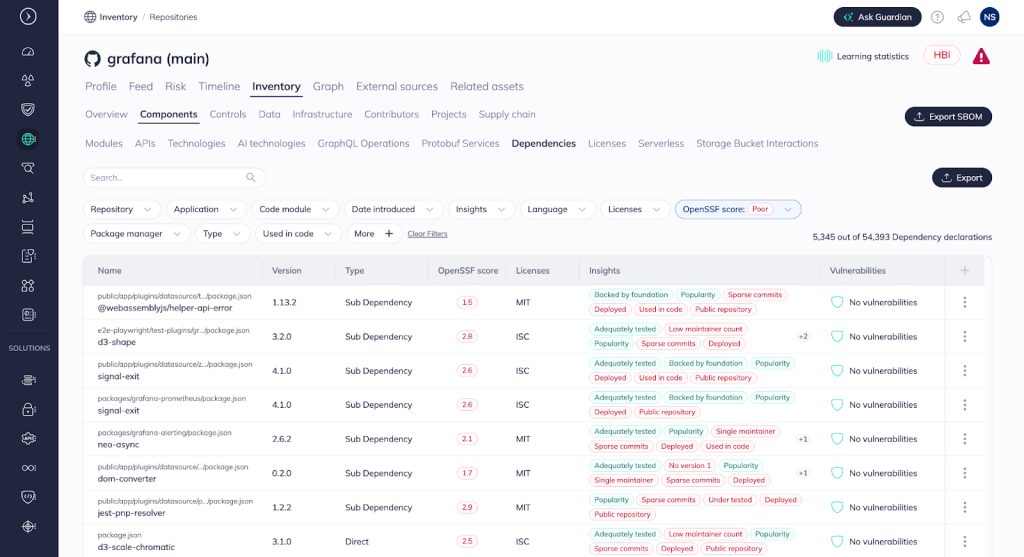Open row actions menu for d3-shape
Screen dimensions: 1024x557
point(964,337)
